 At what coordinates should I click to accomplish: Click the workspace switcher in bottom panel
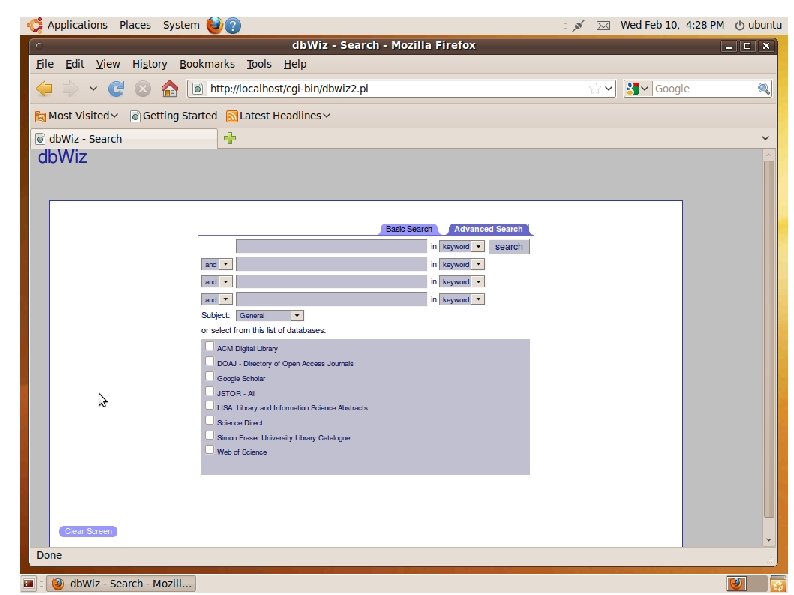tap(746, 584)
